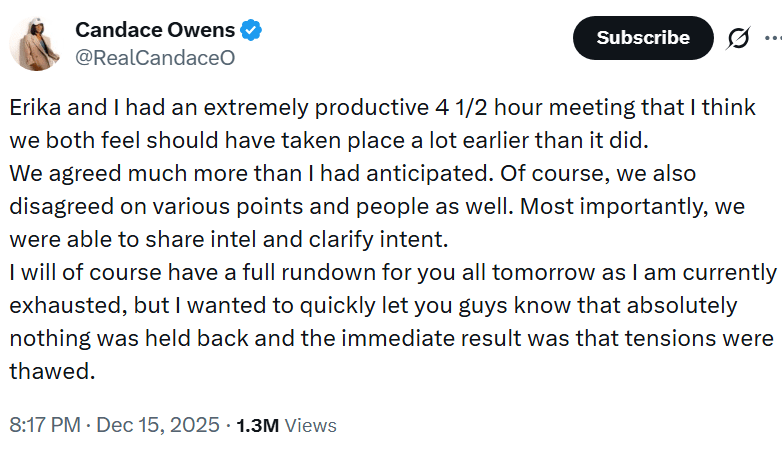This screenshot has width=784, height=465.
Task: Open the @RealCandaceO handle link
Action: coord(155,57)
